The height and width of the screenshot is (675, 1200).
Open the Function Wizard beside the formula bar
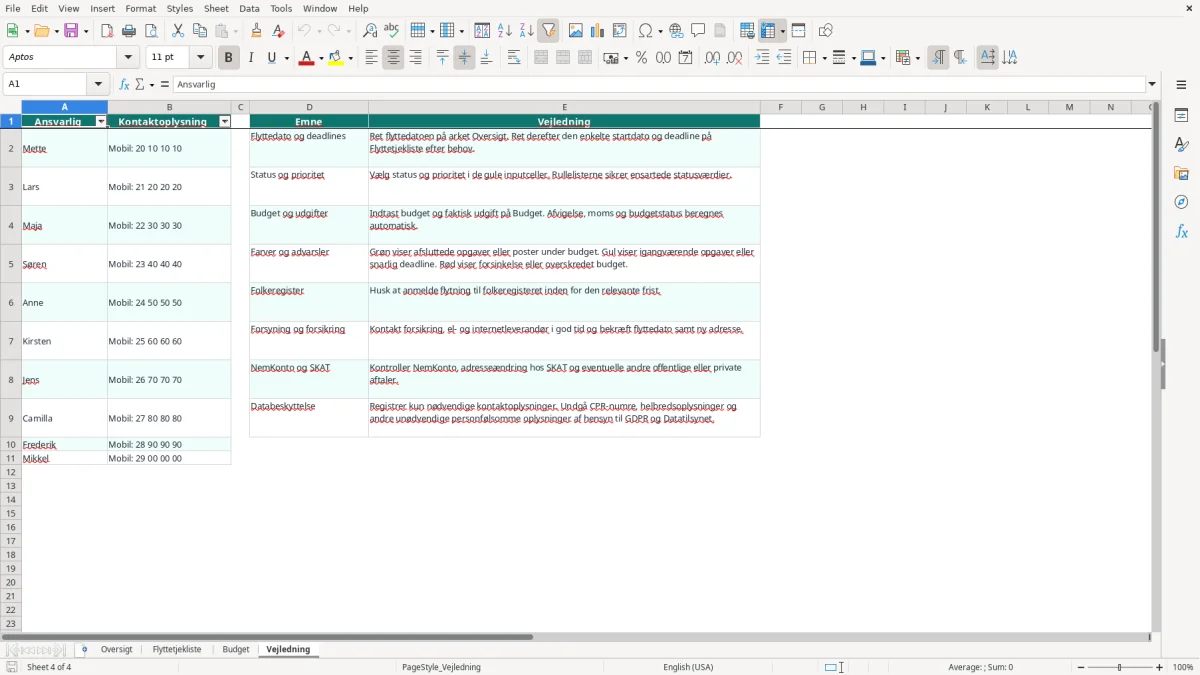click(124, 85)
